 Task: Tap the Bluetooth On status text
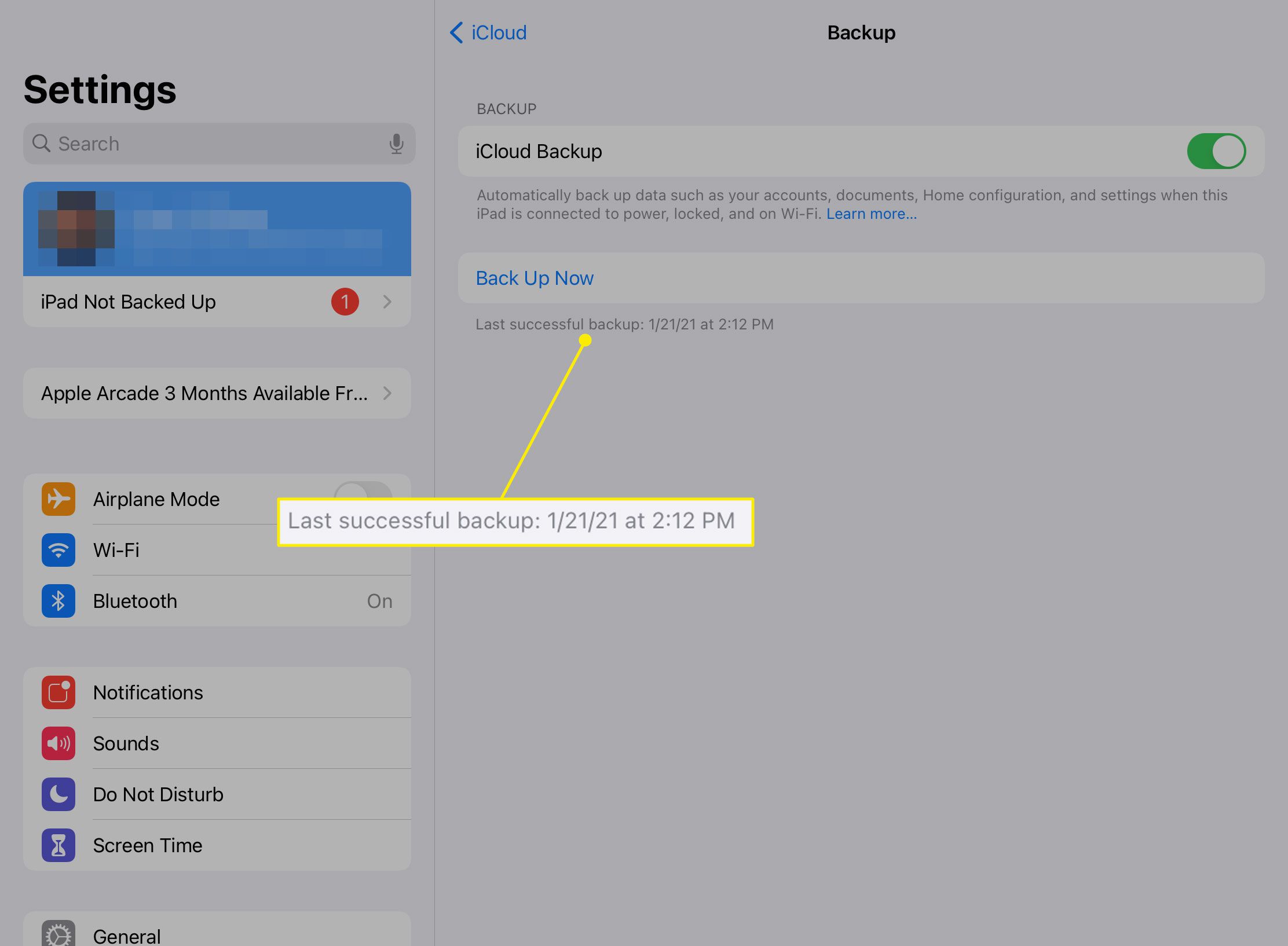pos(379,601)
